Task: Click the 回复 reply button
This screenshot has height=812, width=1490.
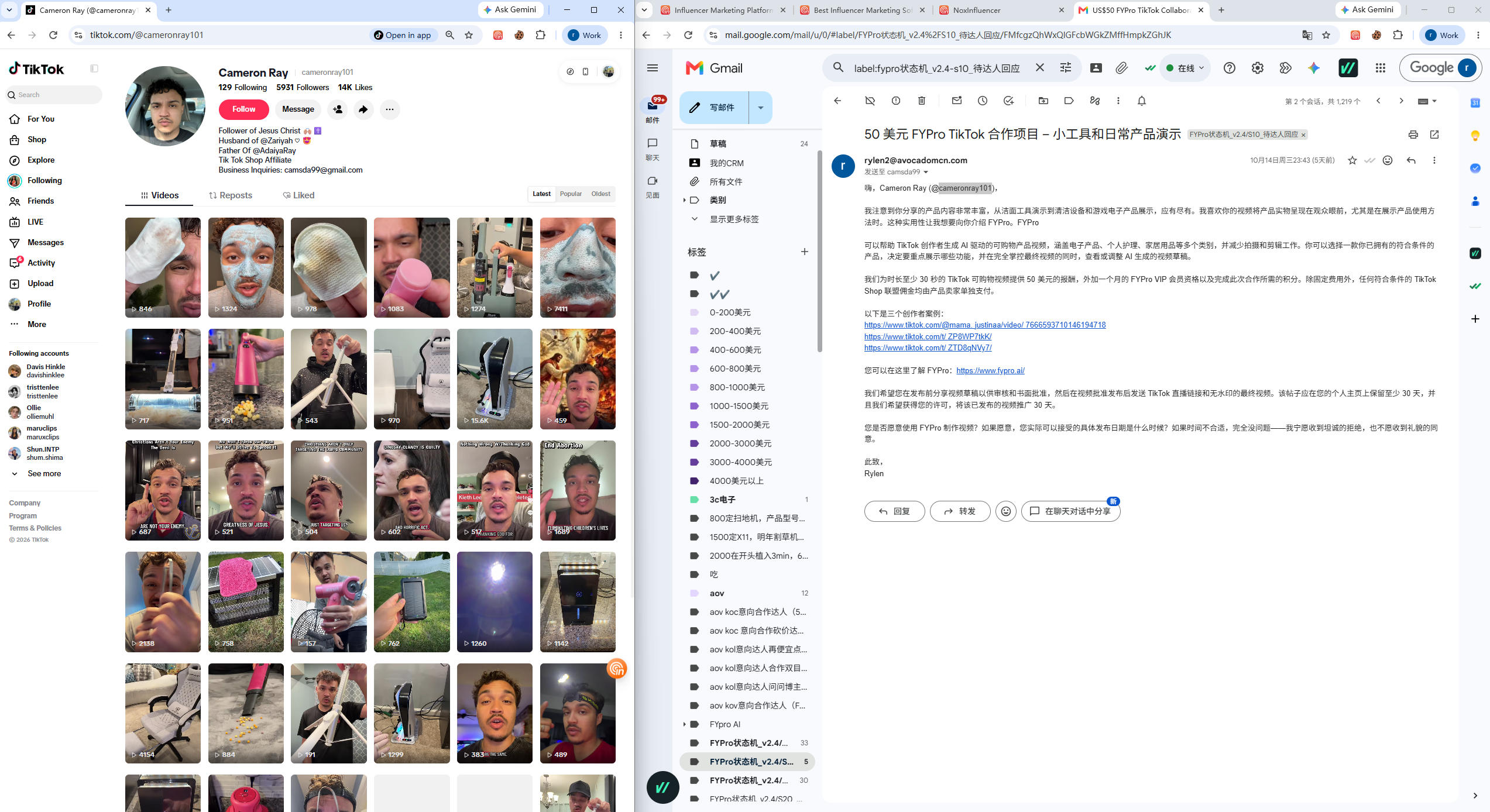Action: point(894,511)
